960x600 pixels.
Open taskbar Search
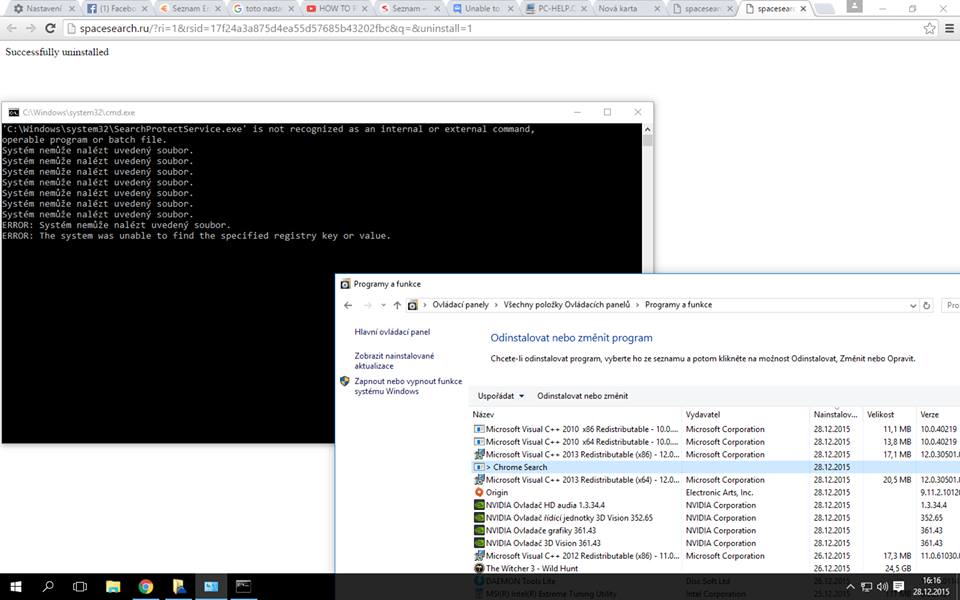click(48, 587)
